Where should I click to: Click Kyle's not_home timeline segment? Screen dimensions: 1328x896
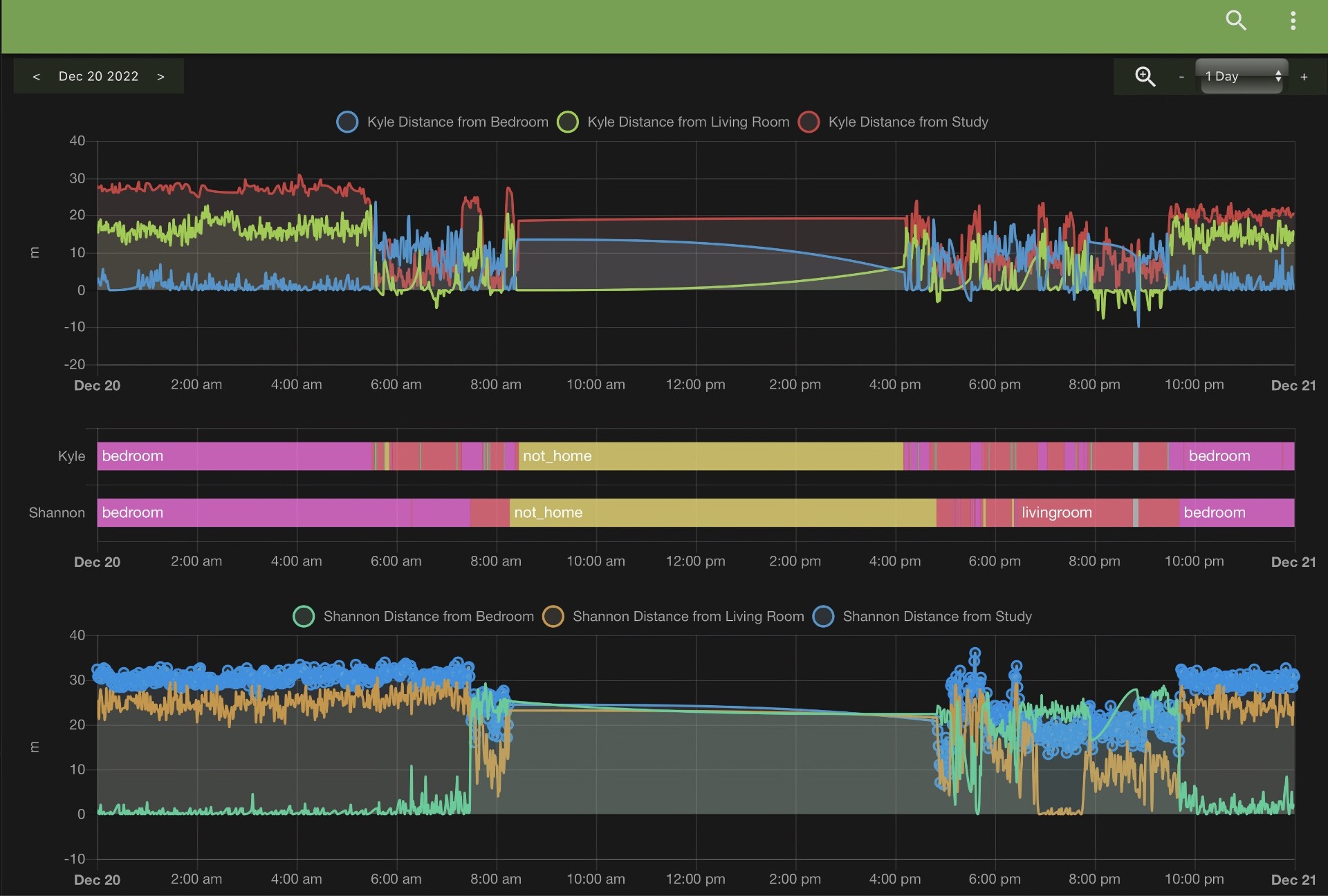[x=710, y=456]
